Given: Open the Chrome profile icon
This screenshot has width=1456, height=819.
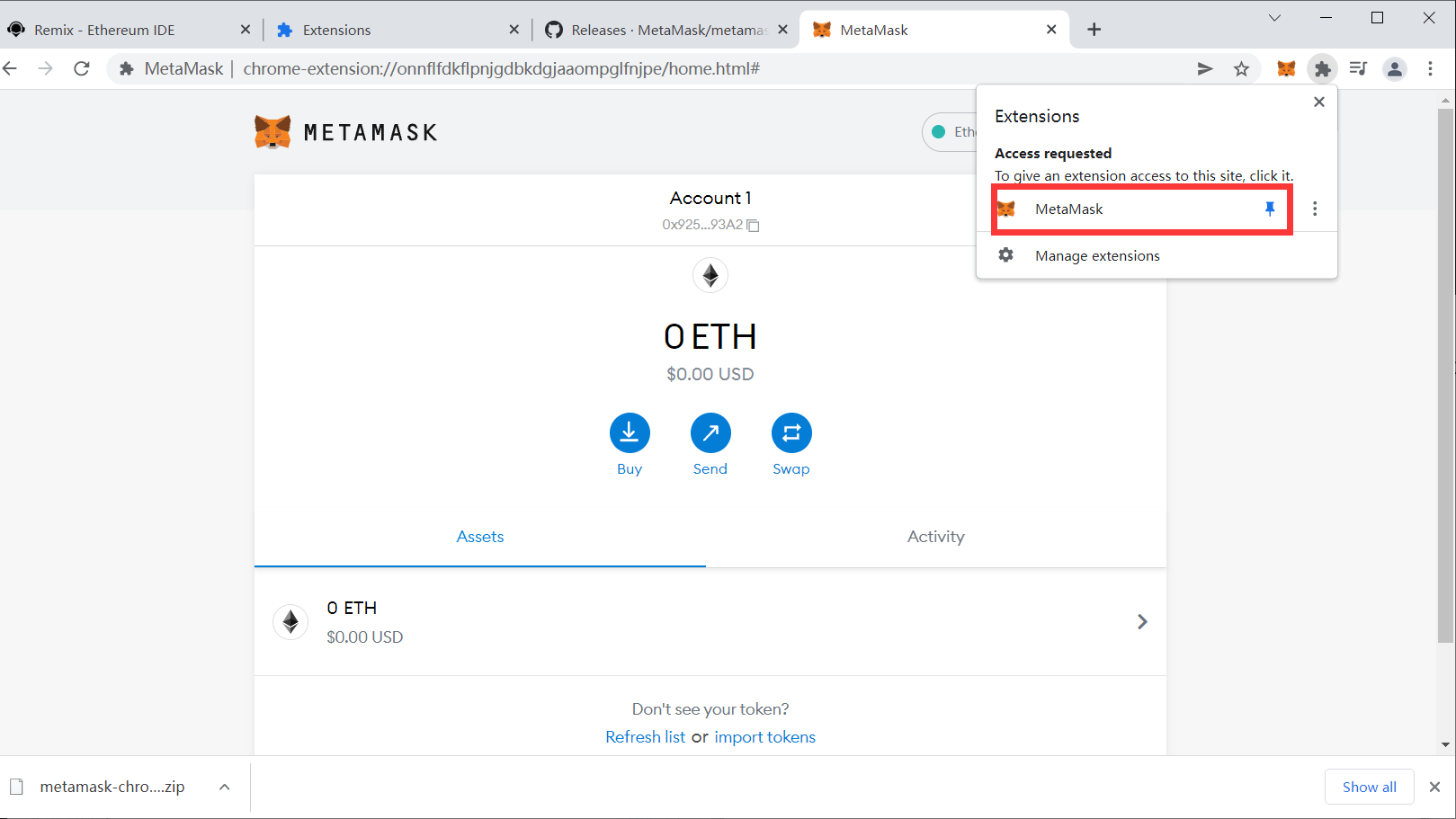Looking at the screenshot, I should click(x=1395, y=68).
